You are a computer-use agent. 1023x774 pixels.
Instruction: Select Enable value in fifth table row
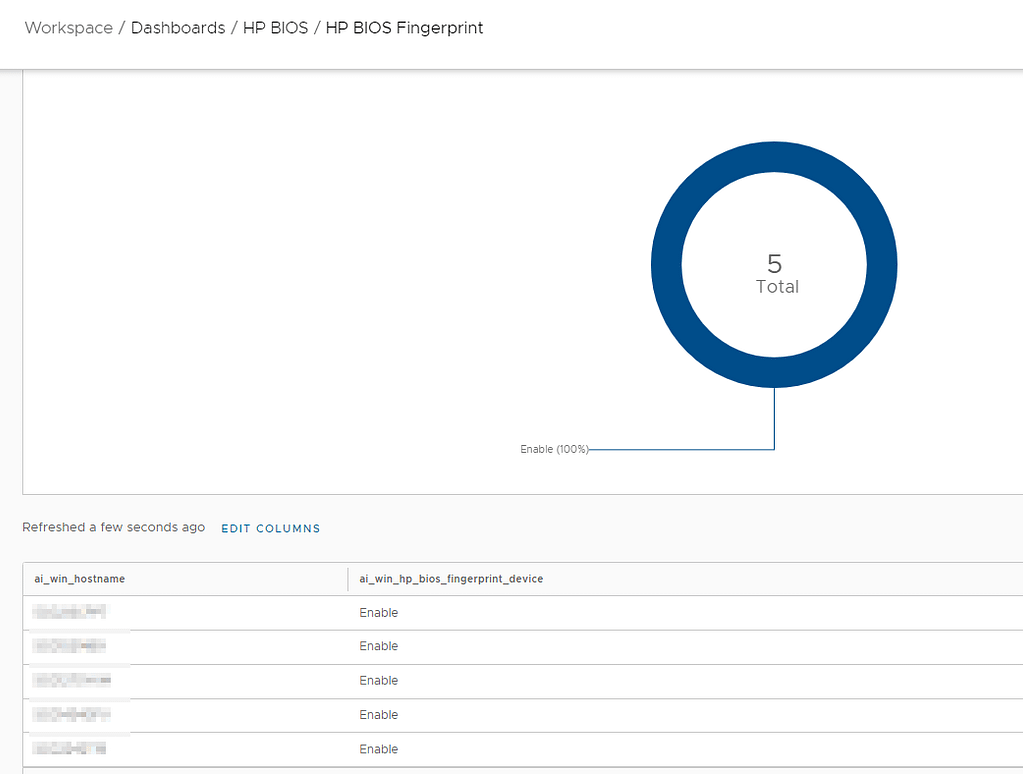tap(378, 749)
